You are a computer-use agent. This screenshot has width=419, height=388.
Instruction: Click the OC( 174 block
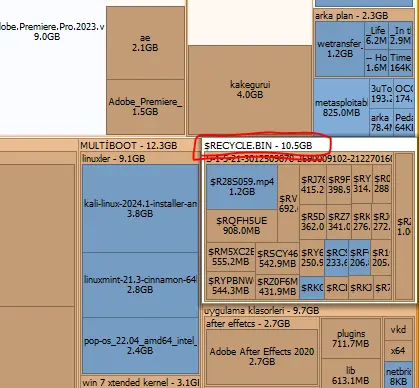(x=403, y=94)
